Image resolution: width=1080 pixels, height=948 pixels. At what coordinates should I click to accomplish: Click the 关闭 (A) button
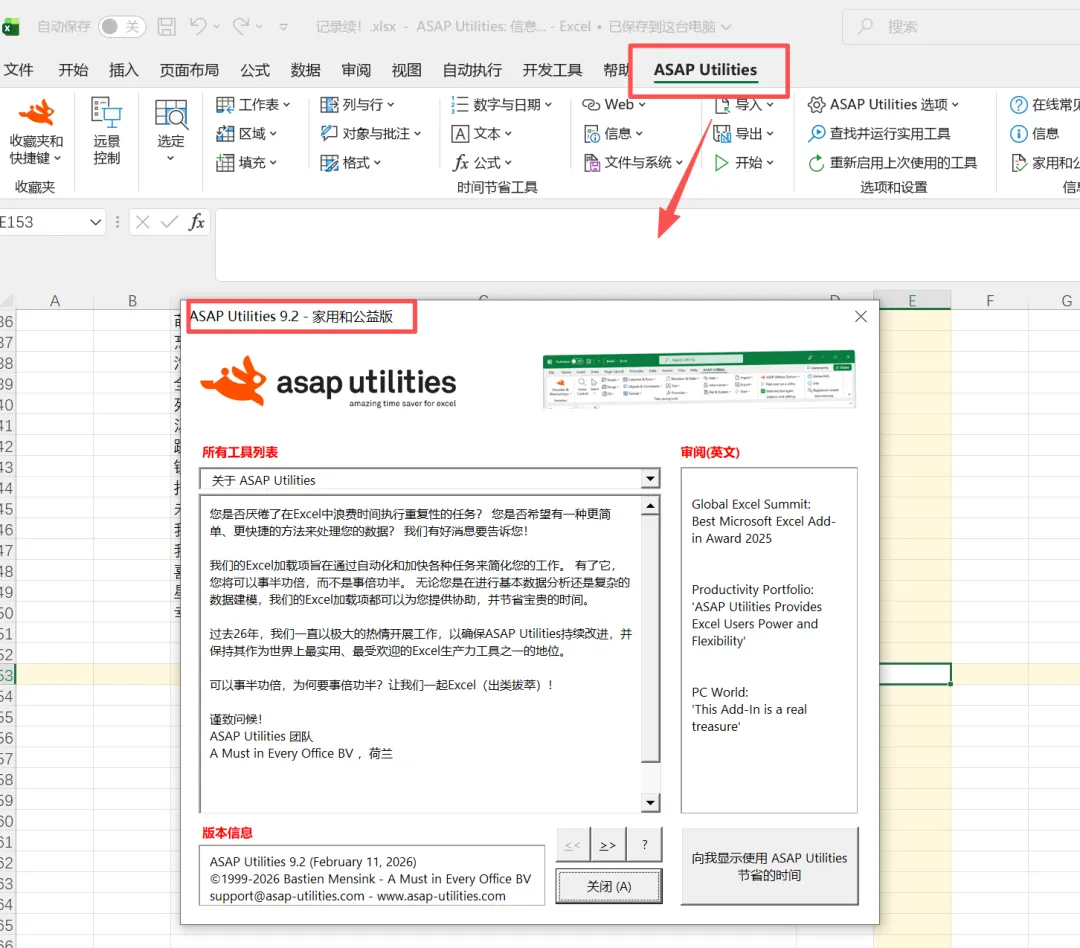coord(609,886)
